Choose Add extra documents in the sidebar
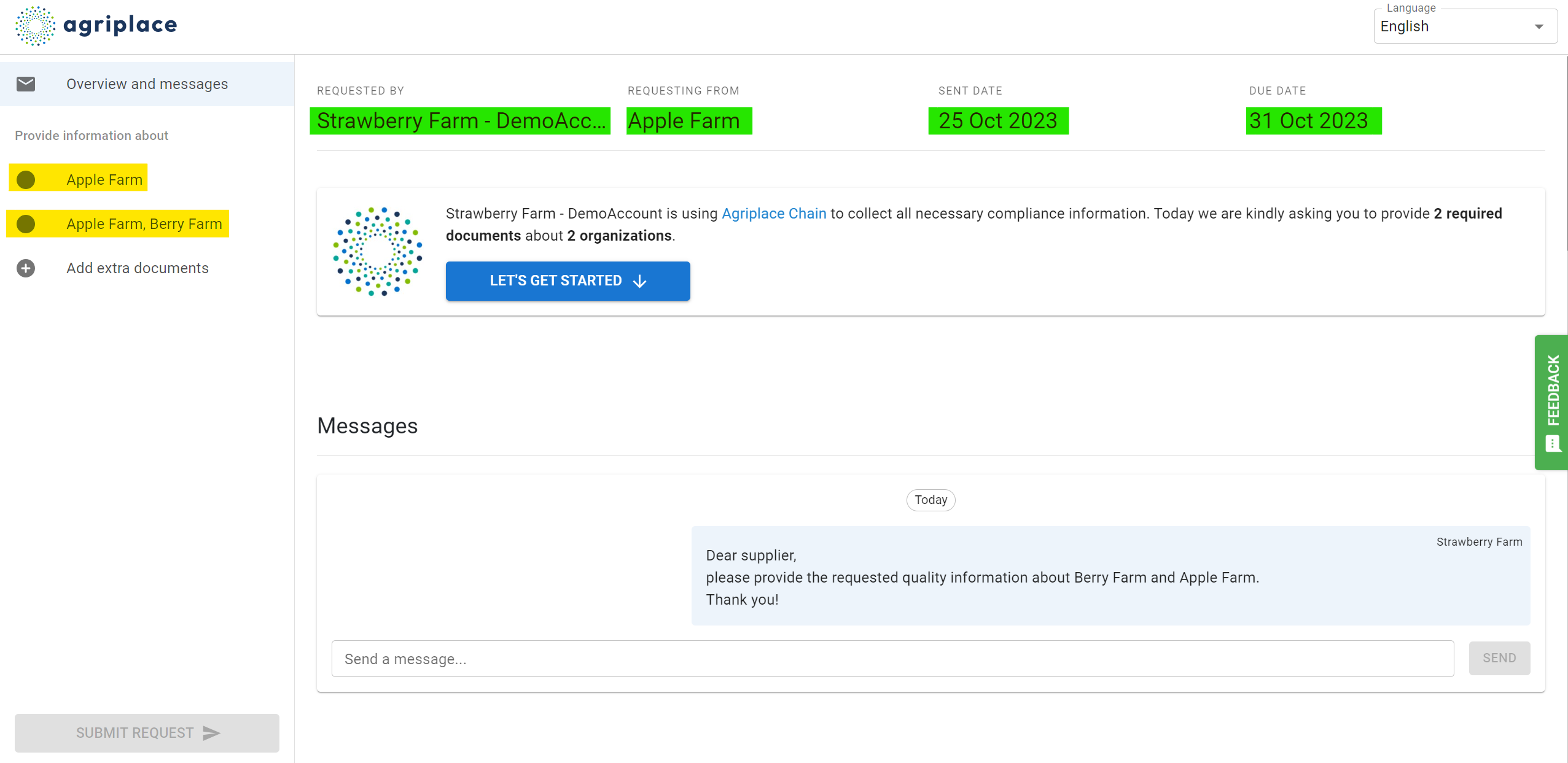1568x763 pixels. 147,268
